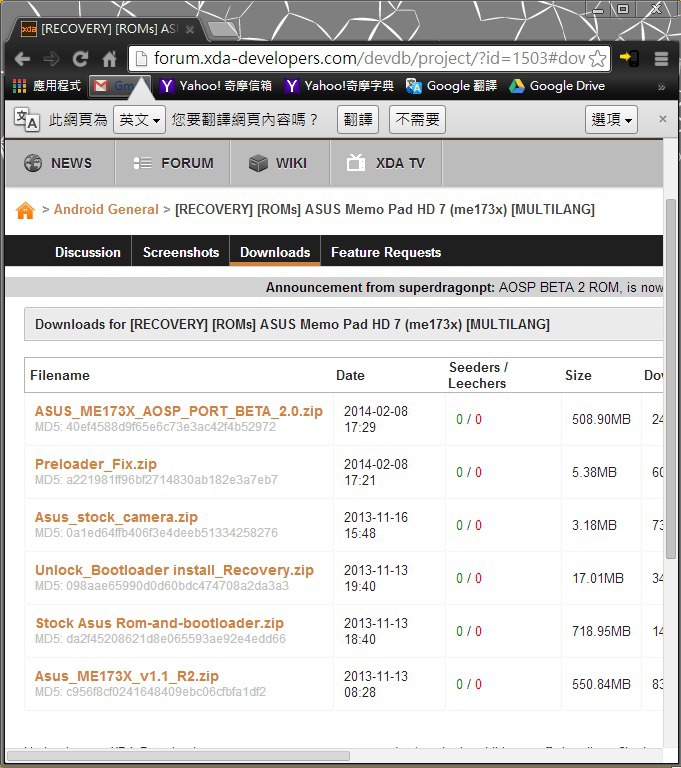Select the Downloads tab
This screenshot has width=681, height=768.
click(x=275, y=252)
